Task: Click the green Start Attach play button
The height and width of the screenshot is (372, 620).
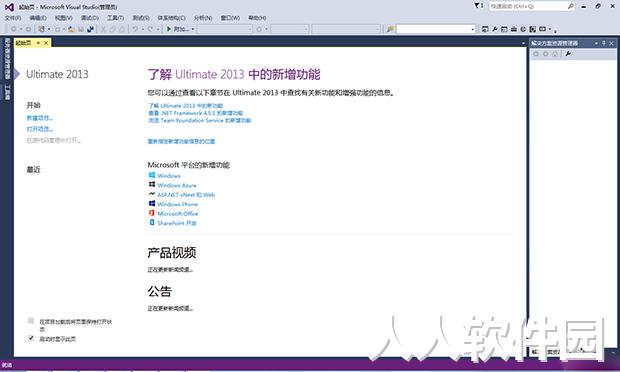Action: click(x=169, y=29)
